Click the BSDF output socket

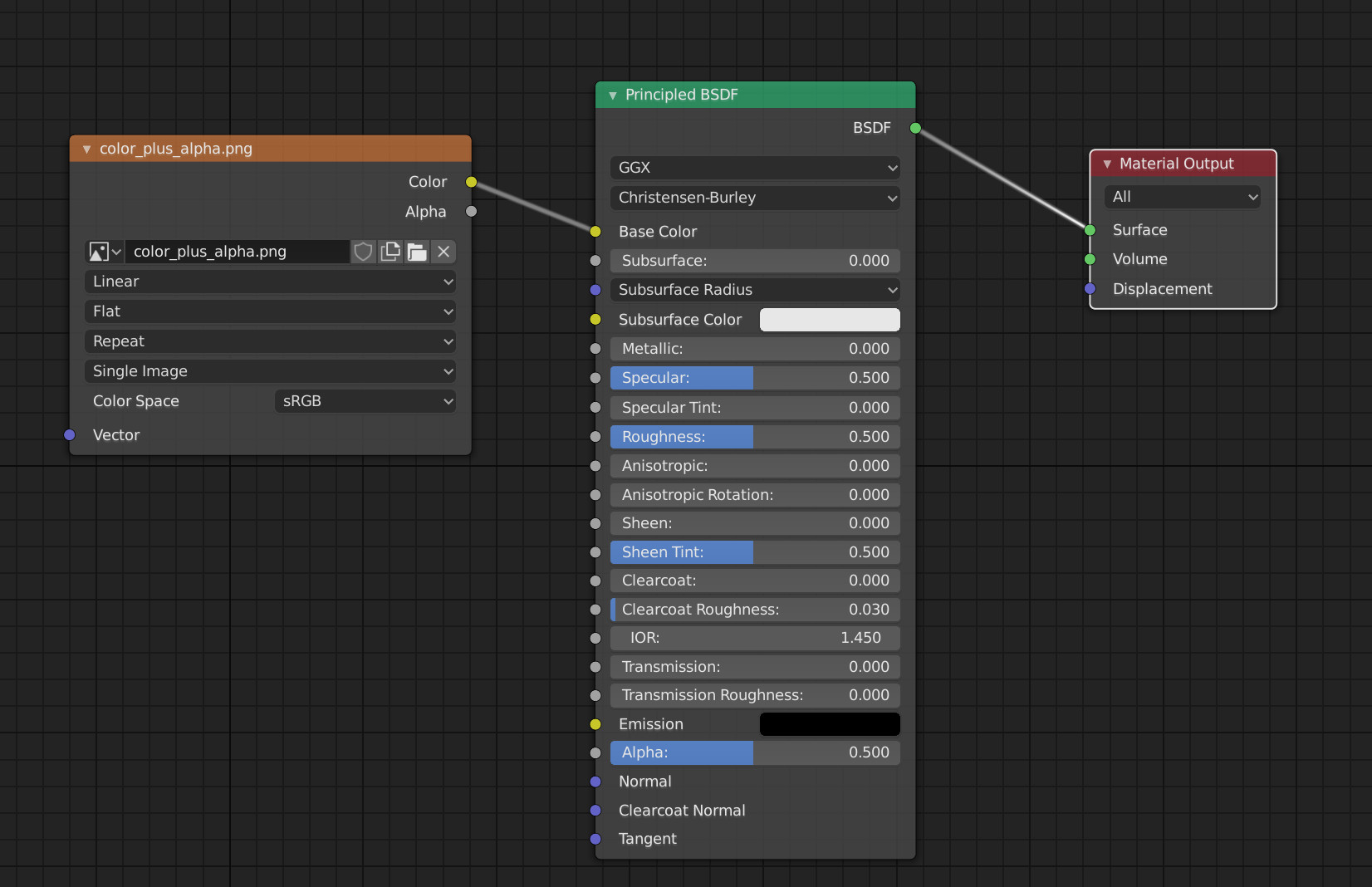click(915, 128)
